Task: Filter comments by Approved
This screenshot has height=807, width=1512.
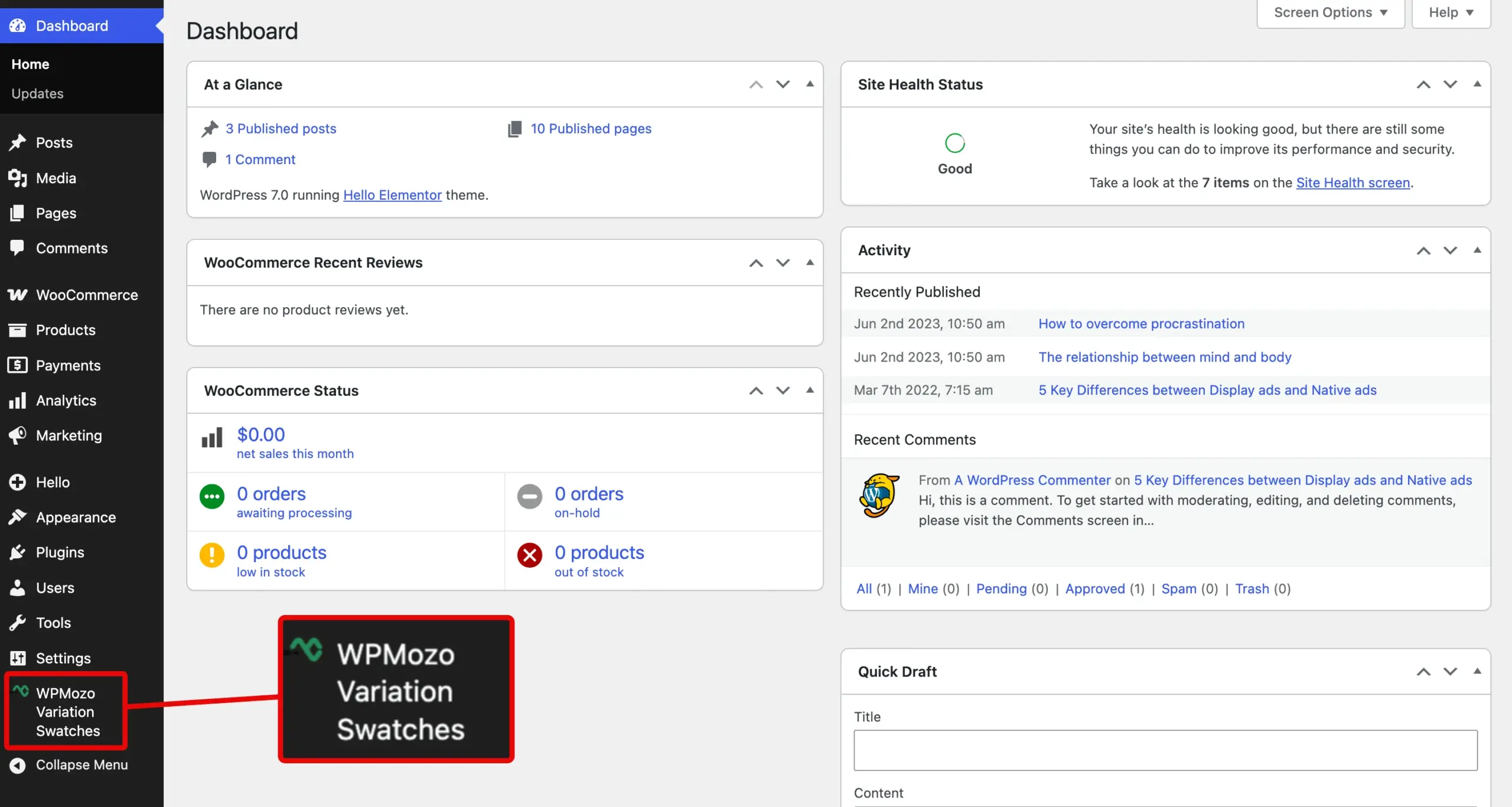Action: (x=1095, y=588)
